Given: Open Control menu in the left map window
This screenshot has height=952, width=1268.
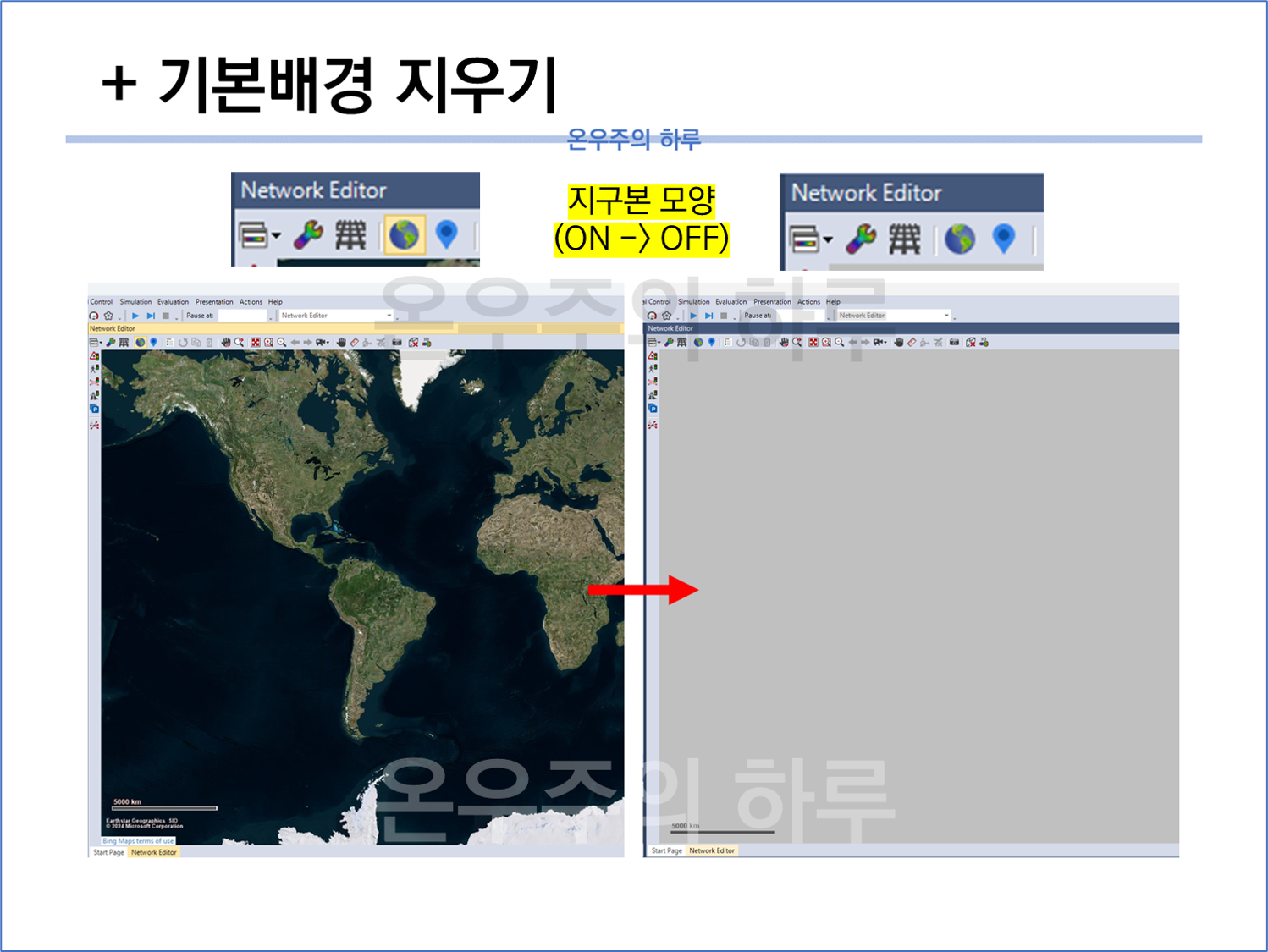Looking at the screenshot, I should coord(101,302).
